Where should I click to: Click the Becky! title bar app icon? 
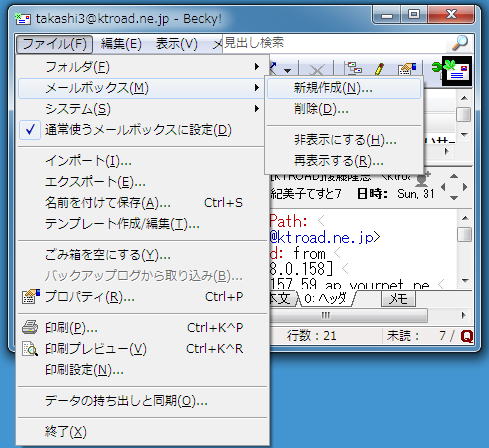[23, 19]
